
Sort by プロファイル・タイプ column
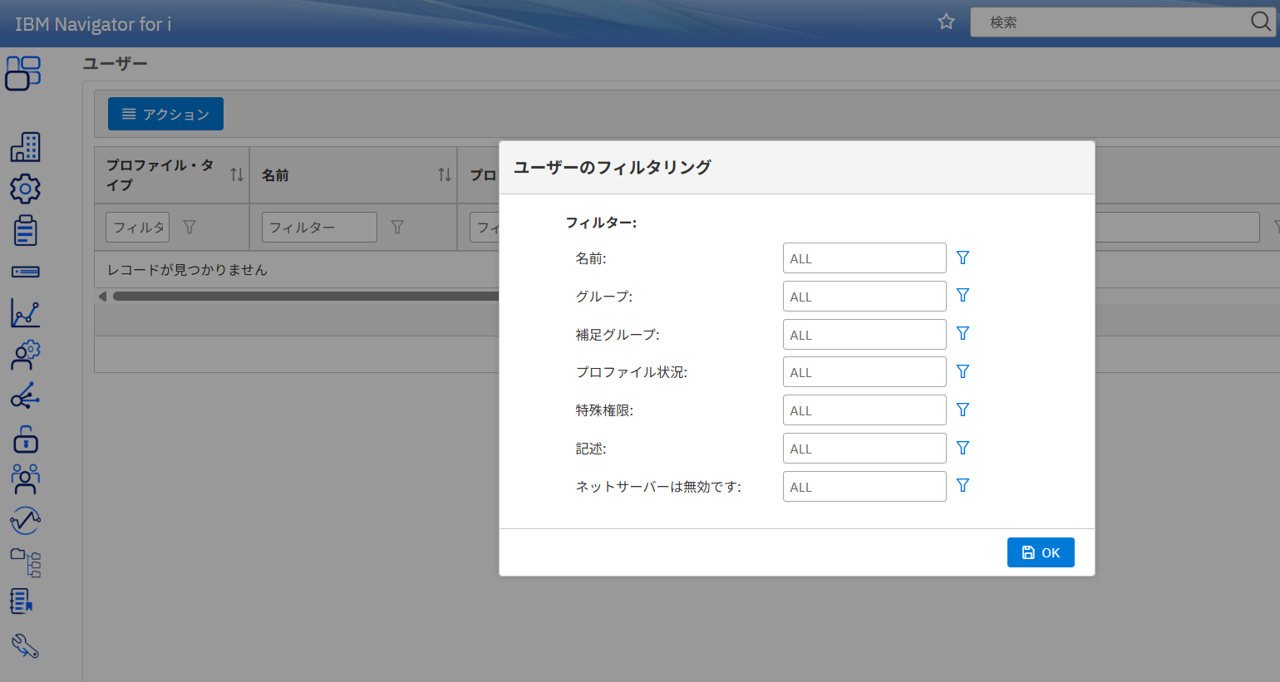(237, 175)
